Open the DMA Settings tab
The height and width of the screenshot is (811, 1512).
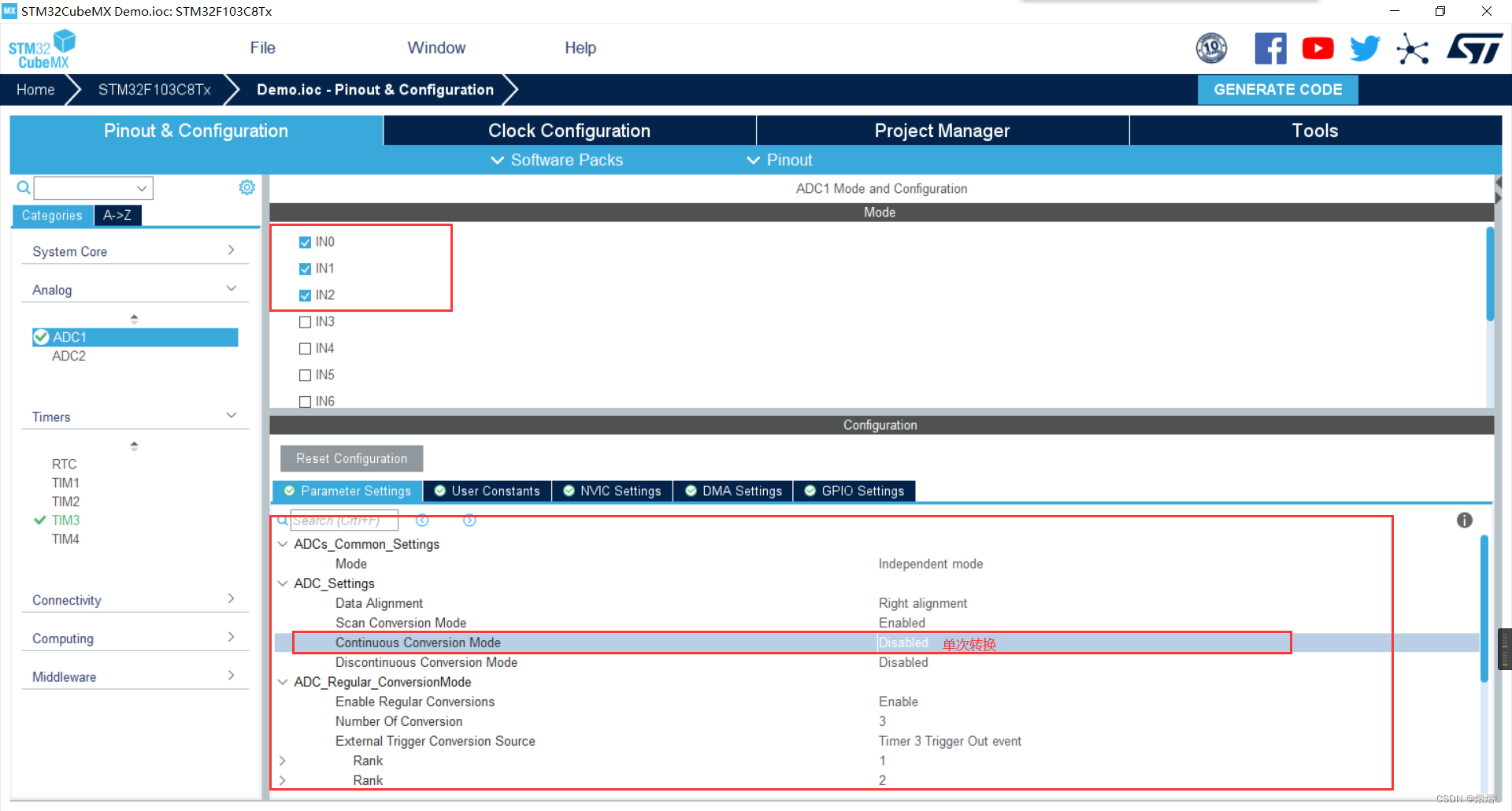pyautogui.click(x=733, y=491)
